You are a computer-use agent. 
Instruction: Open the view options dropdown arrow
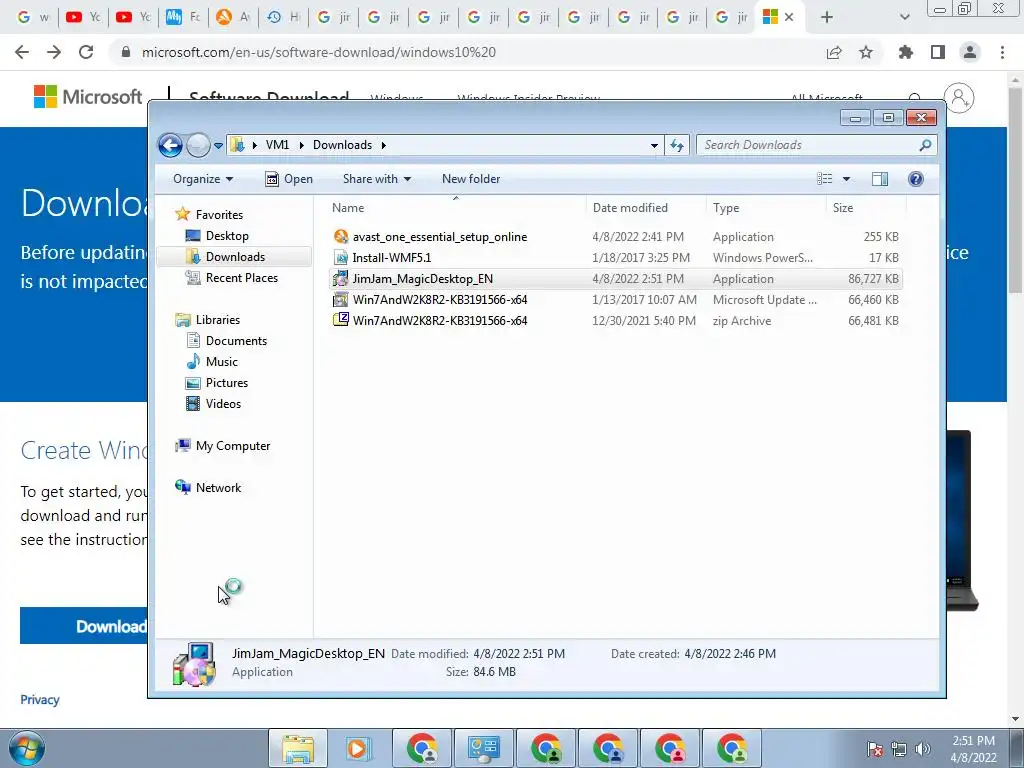click(846, 179)
